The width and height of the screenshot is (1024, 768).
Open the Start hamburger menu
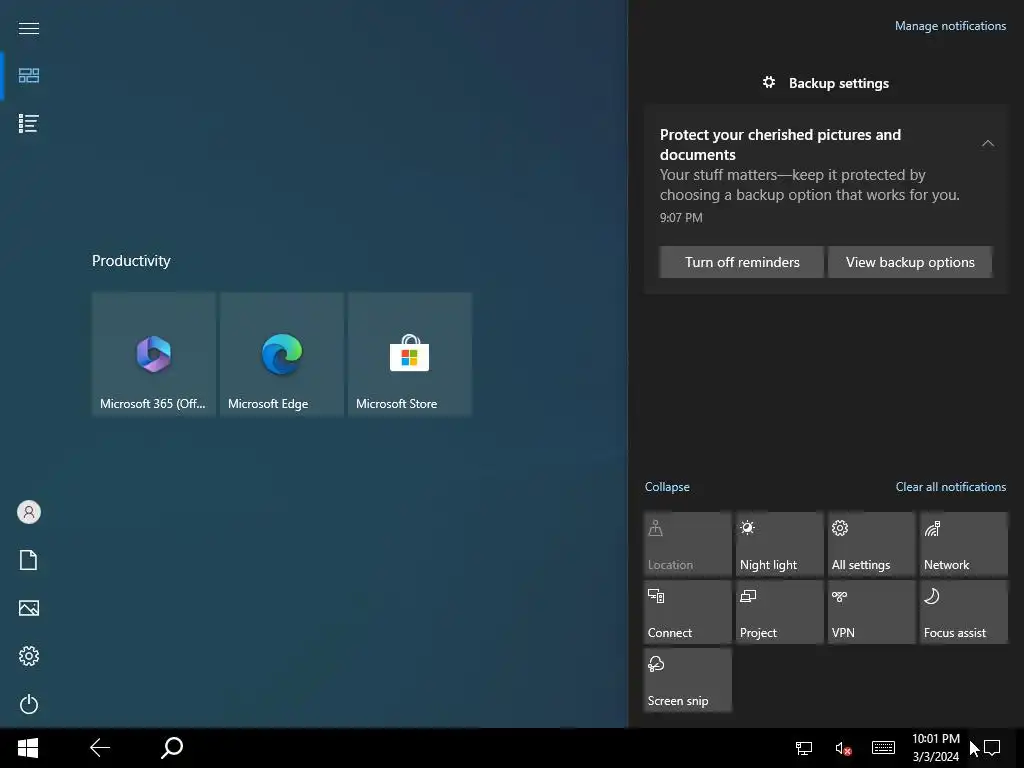coord(29,28)
